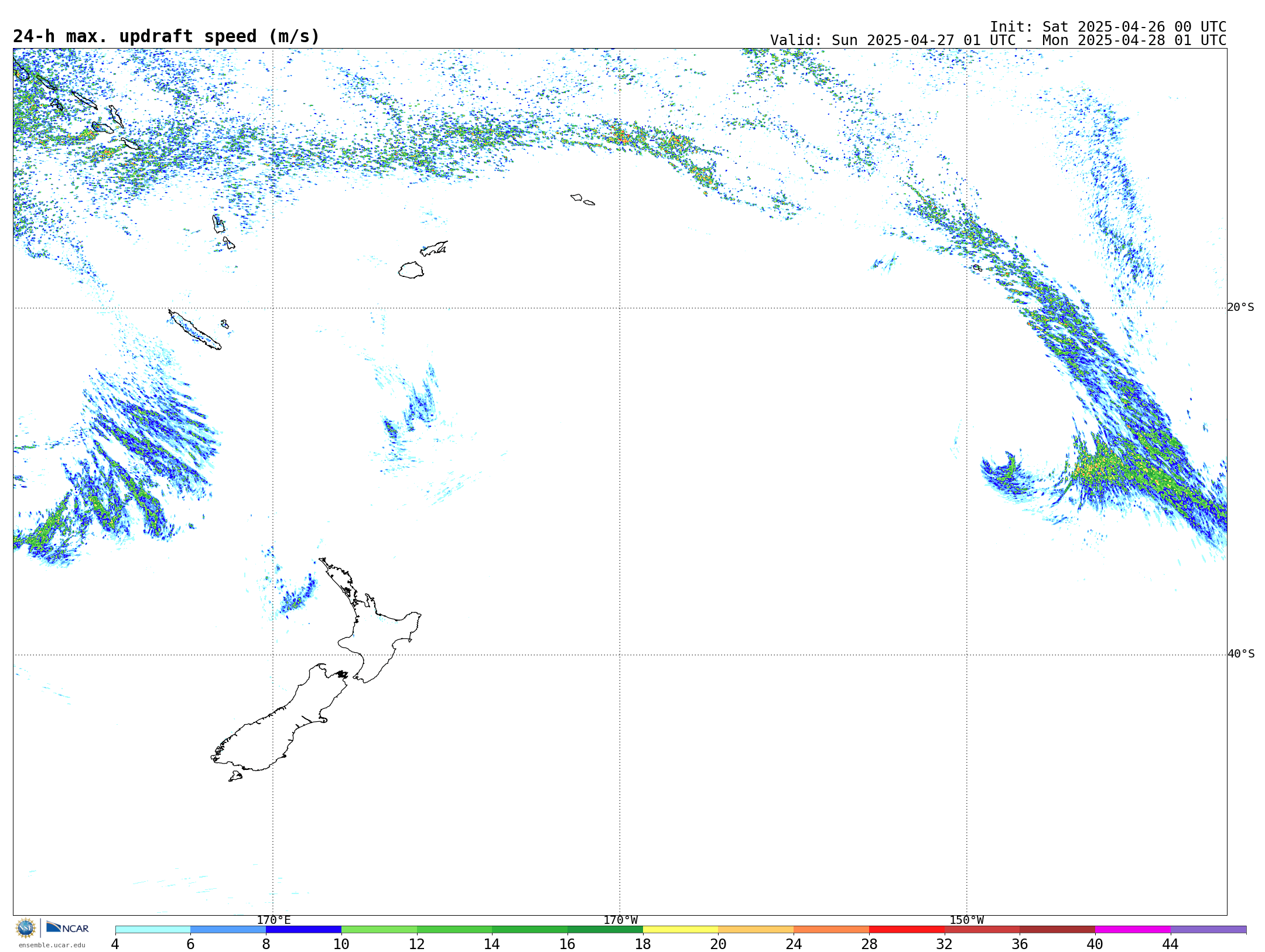The image size is (1265, 952).
Task: Click the New Caledonia island outline
Action: coord(194,330)
